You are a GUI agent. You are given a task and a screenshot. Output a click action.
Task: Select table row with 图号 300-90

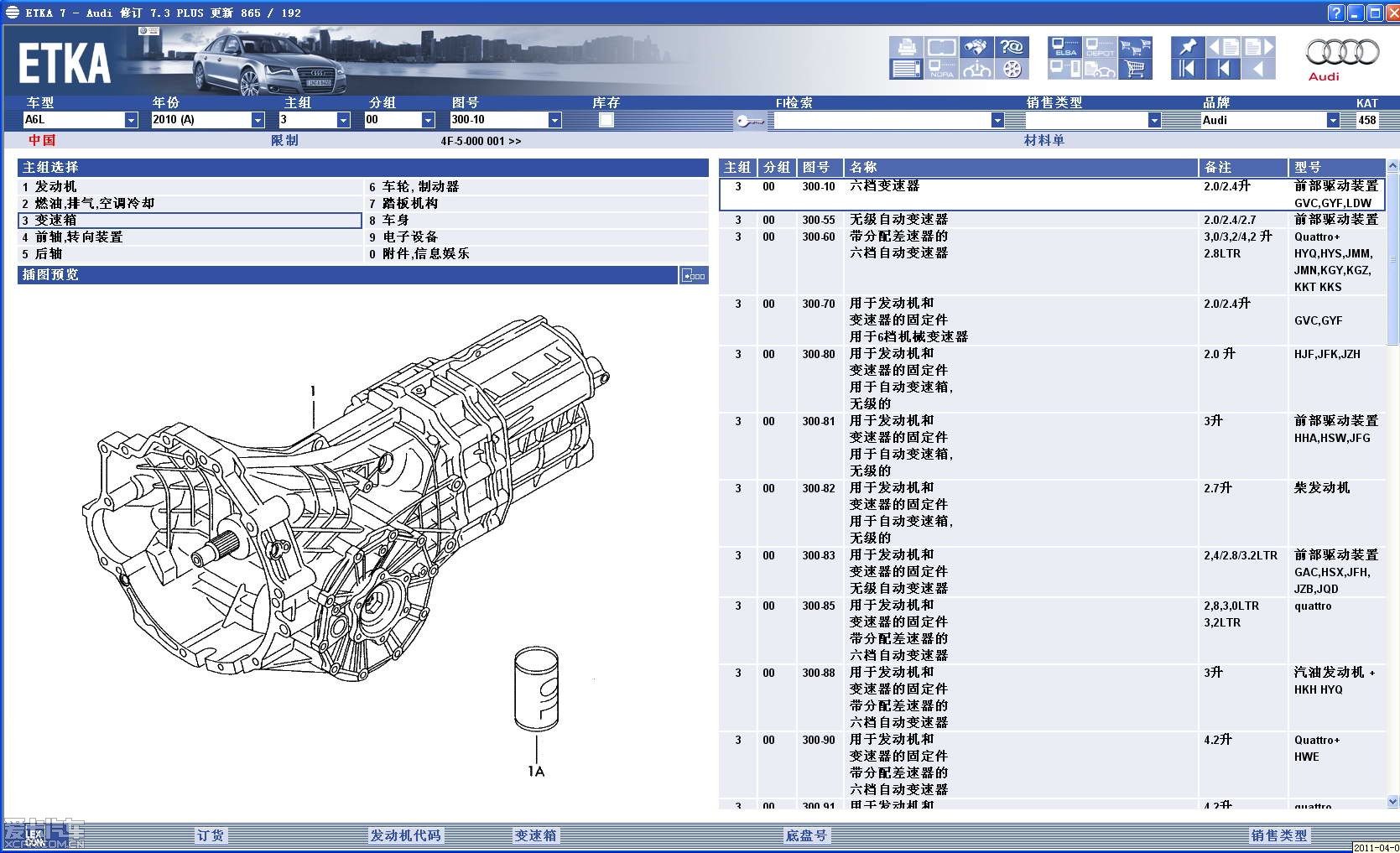[x=1052, y=764]
